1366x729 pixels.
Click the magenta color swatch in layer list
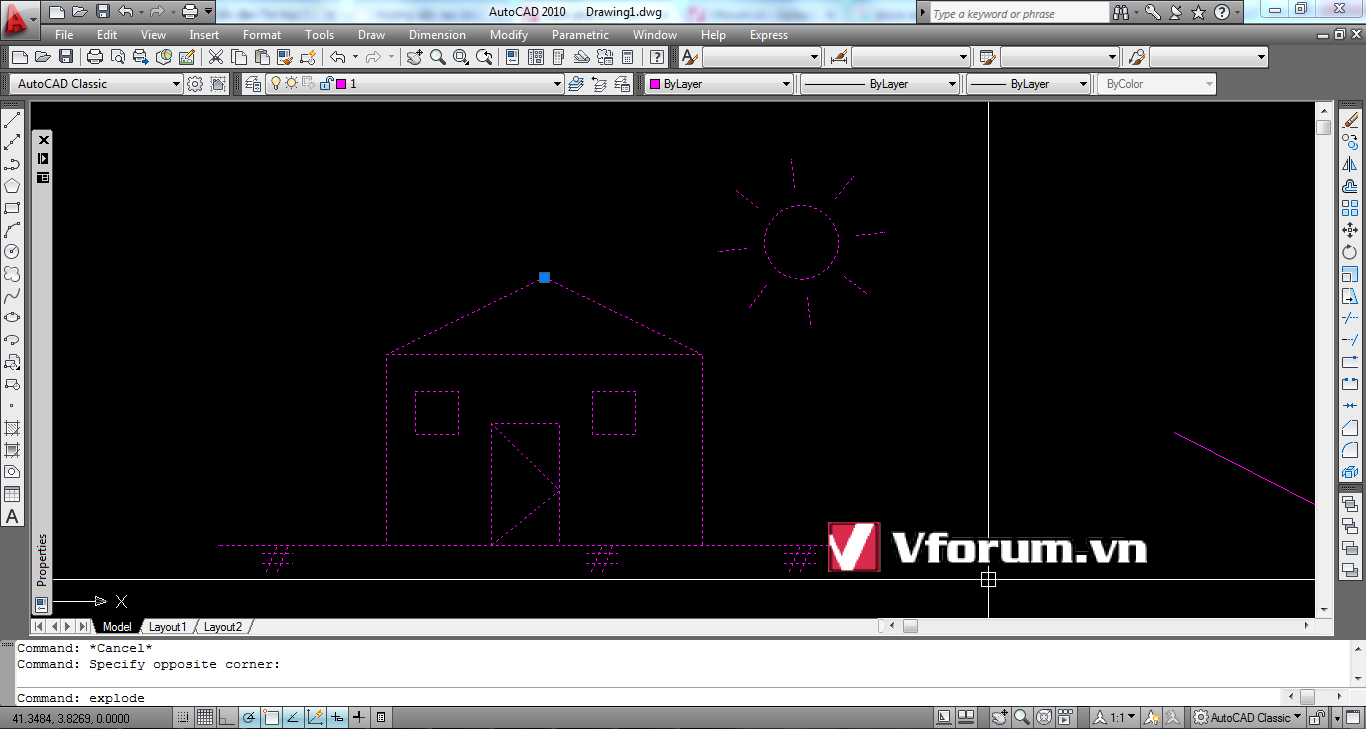[x=341, y=84]
